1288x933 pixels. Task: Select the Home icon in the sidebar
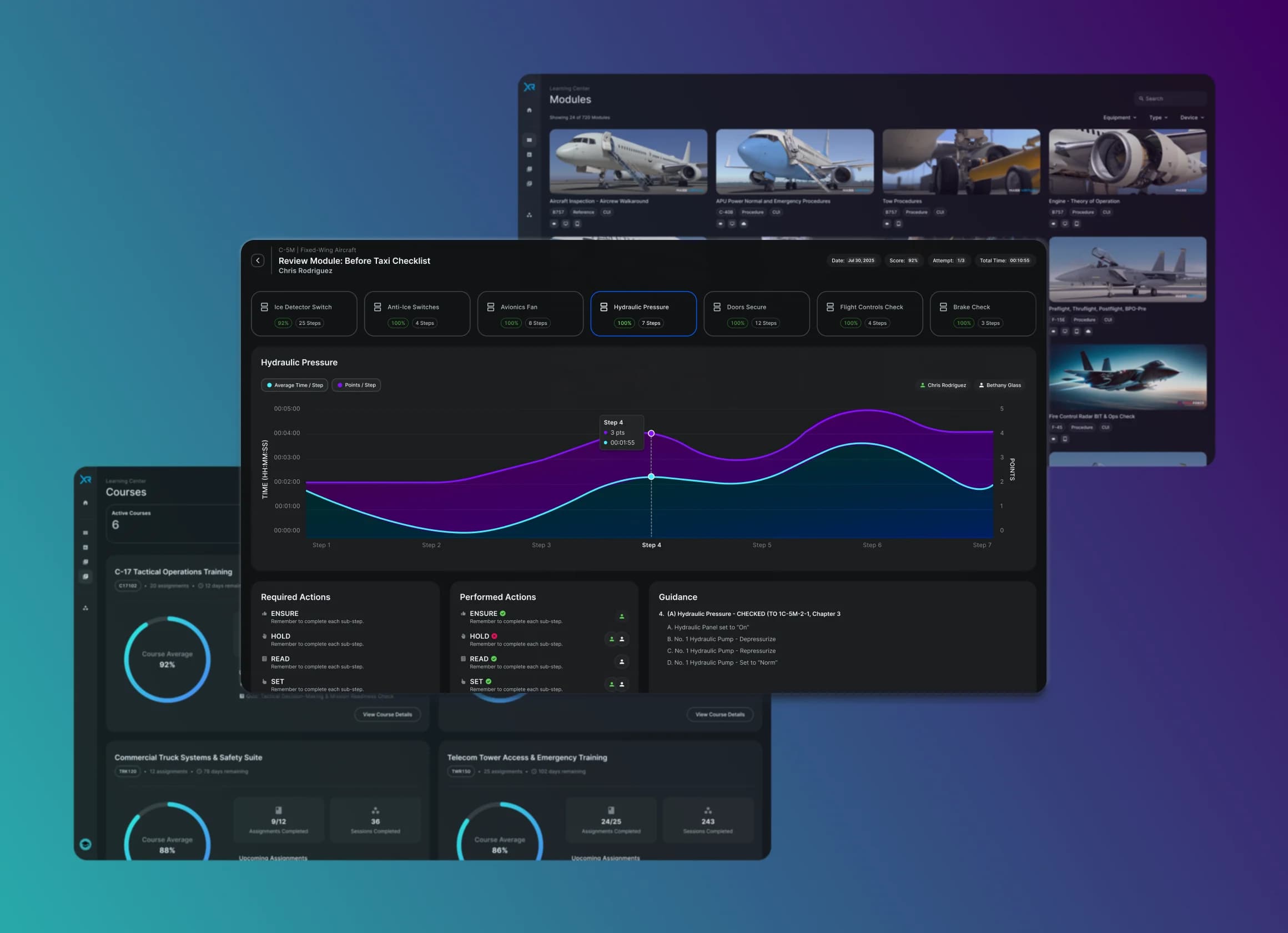click(529, 110)
